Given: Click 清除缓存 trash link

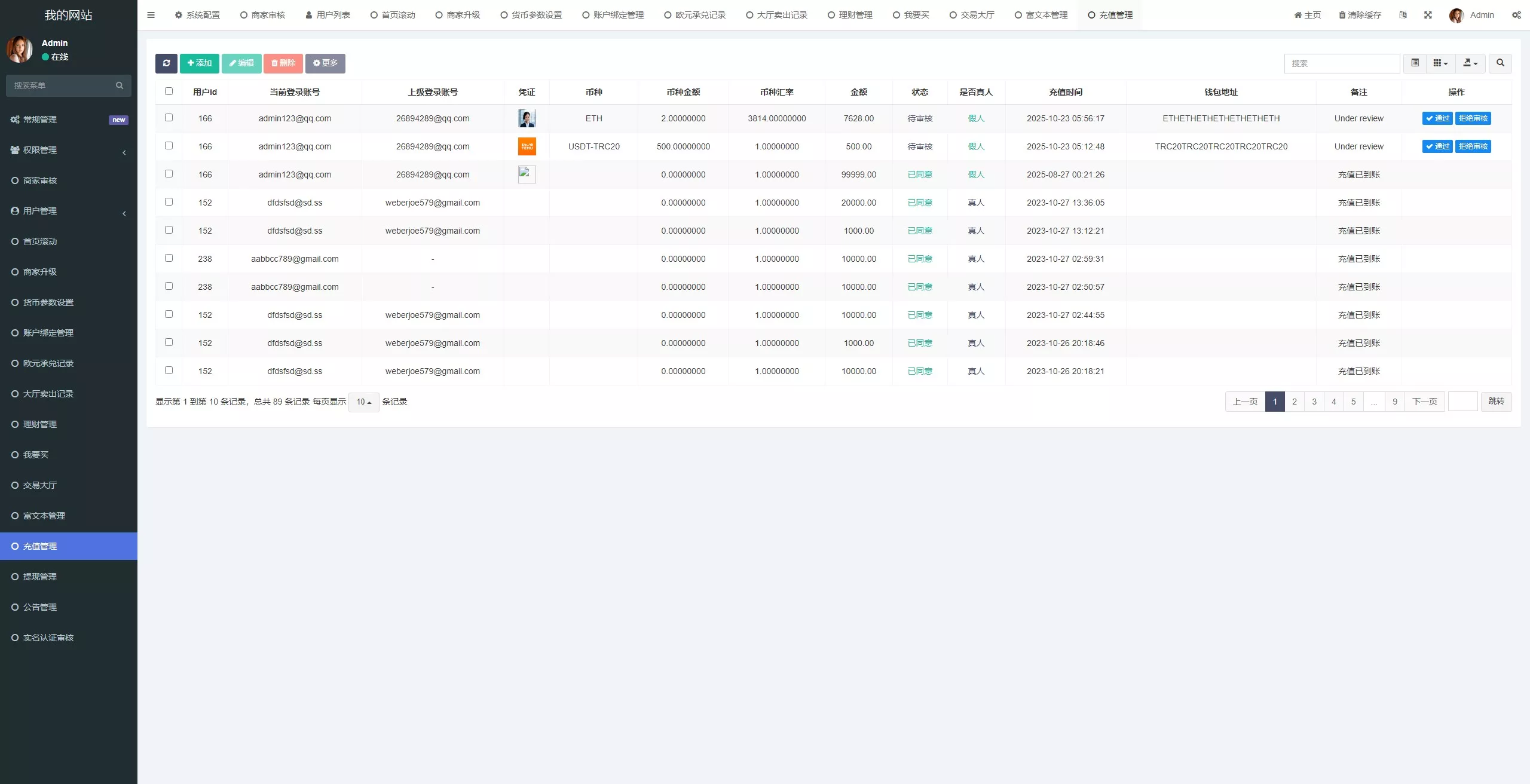Looking at the screenshot, I should [1360, 15].
